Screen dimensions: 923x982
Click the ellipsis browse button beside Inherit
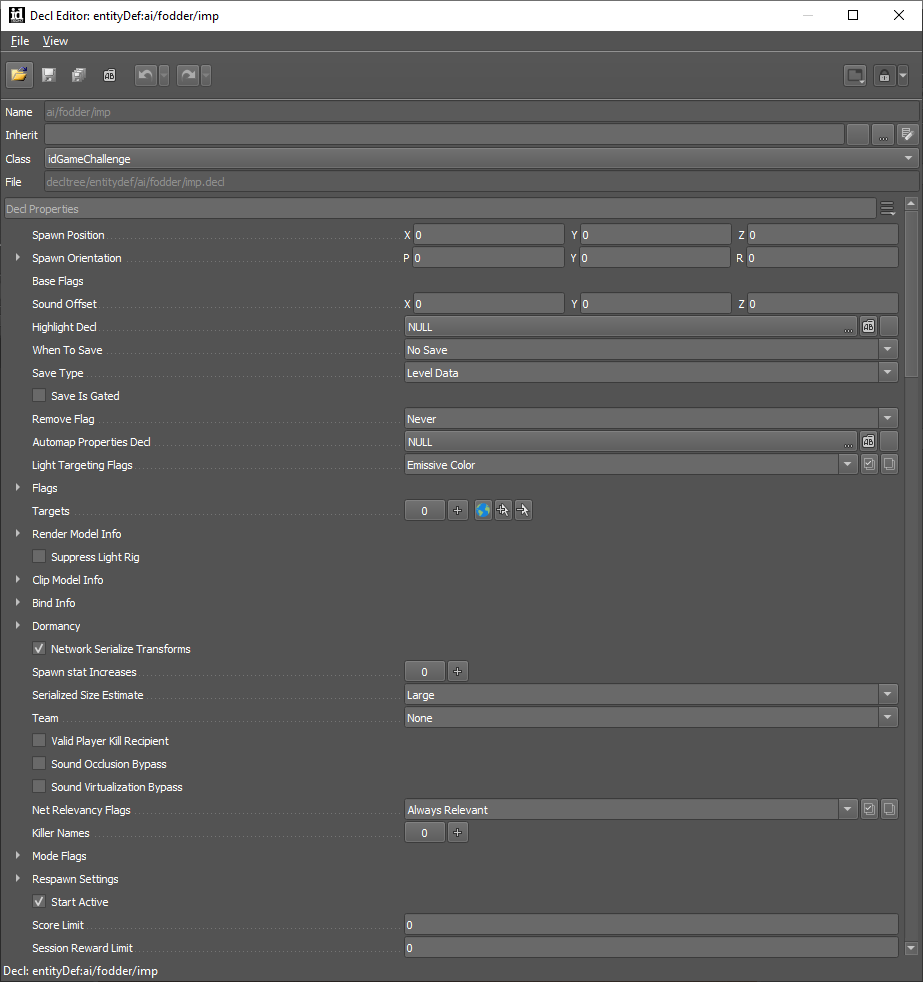883,135
